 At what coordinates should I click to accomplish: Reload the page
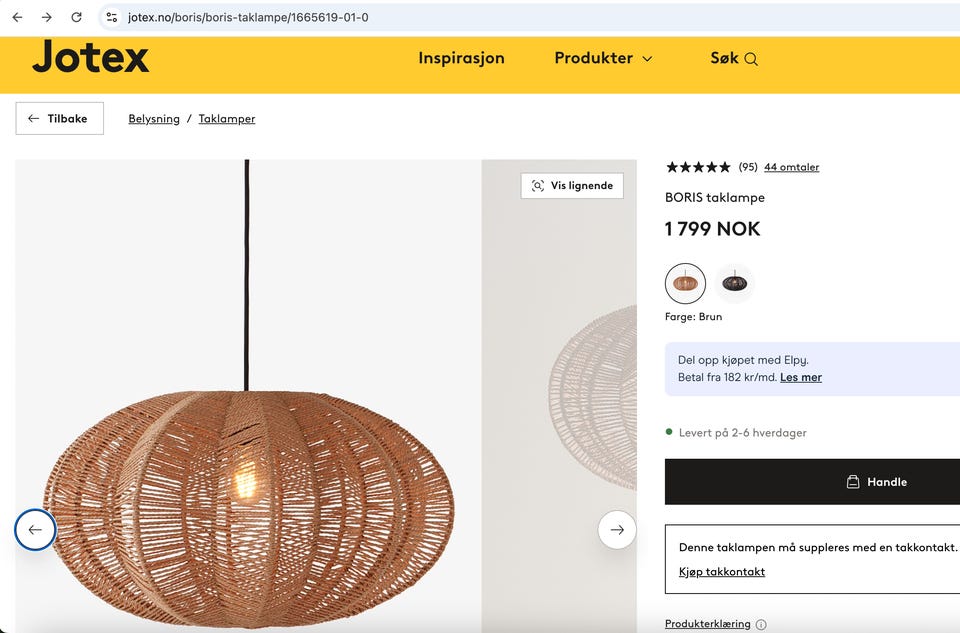pos(76,17)
